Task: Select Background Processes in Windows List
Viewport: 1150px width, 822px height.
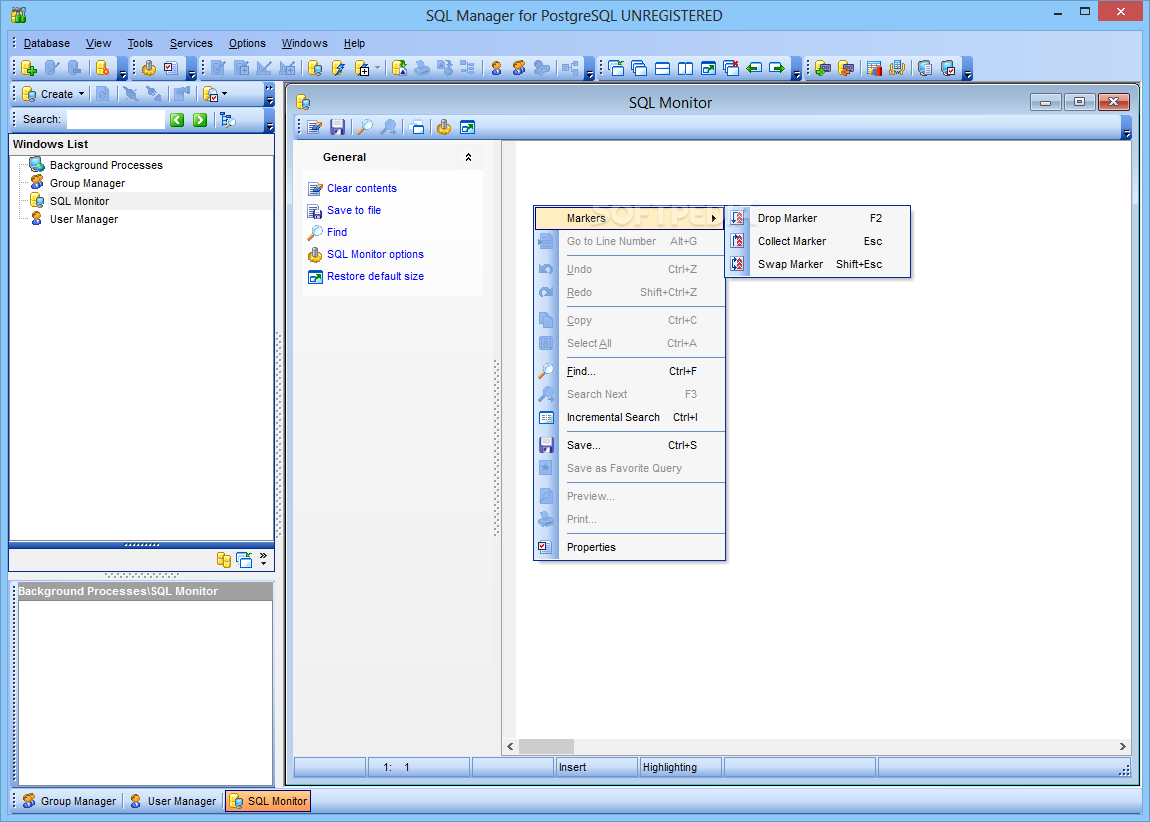Action: click(x=106, y=165)
